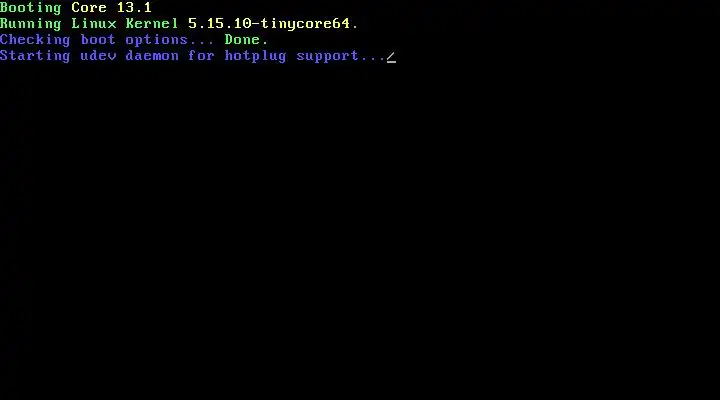720x400 pixels.
Task: Click the word "Starting" on line four
Action: coord(35,56)
